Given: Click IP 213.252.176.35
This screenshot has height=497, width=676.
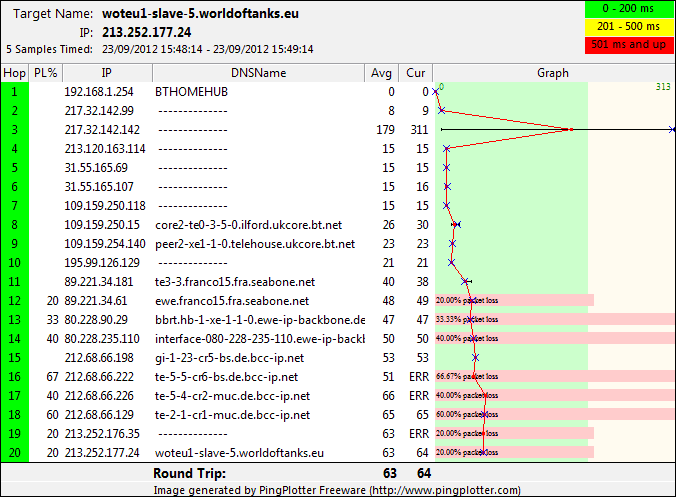Looking at the screenshot, I should 102,434.
